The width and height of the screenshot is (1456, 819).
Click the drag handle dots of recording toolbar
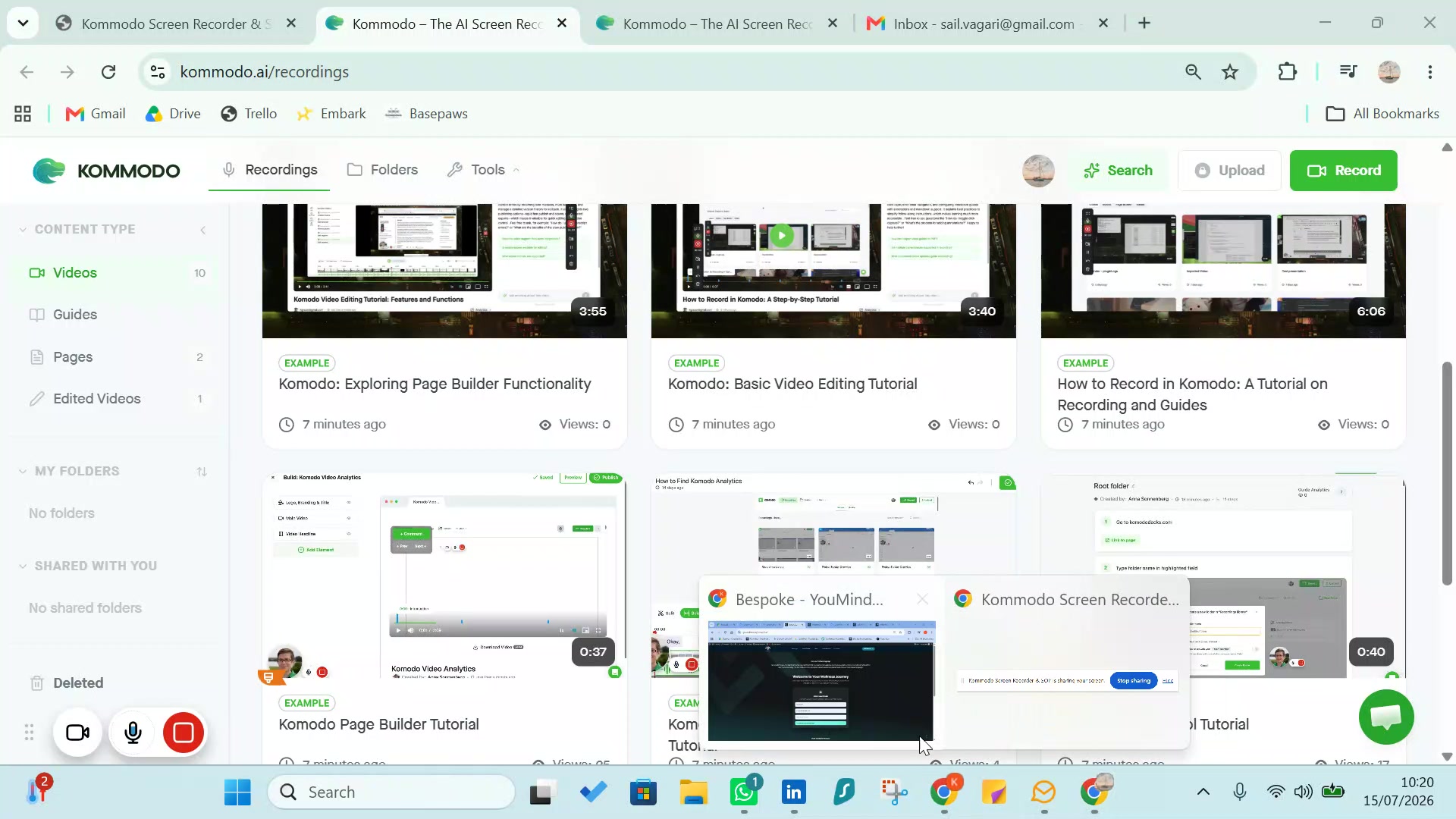29,733
